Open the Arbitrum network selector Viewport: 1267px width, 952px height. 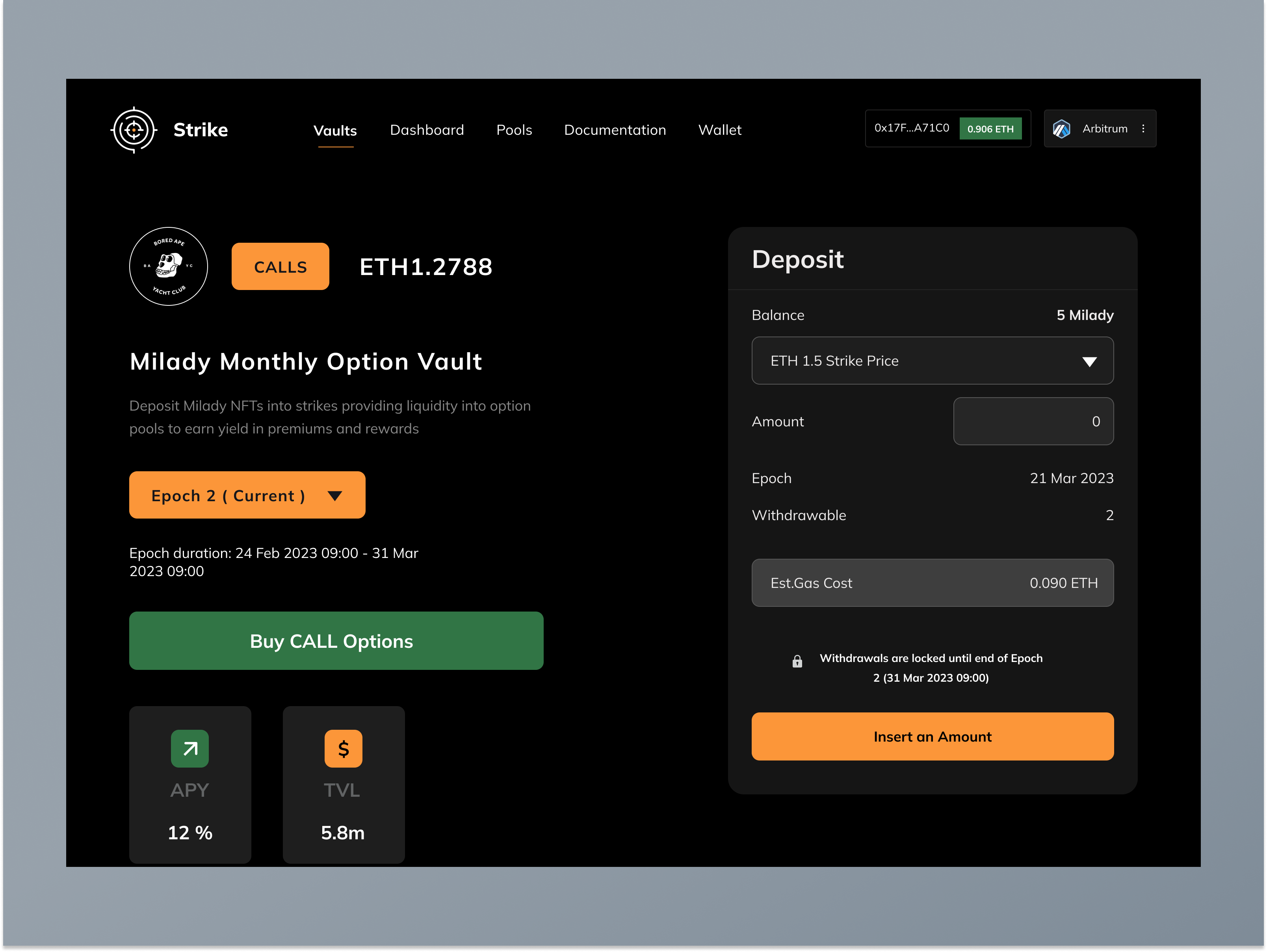1100,129
